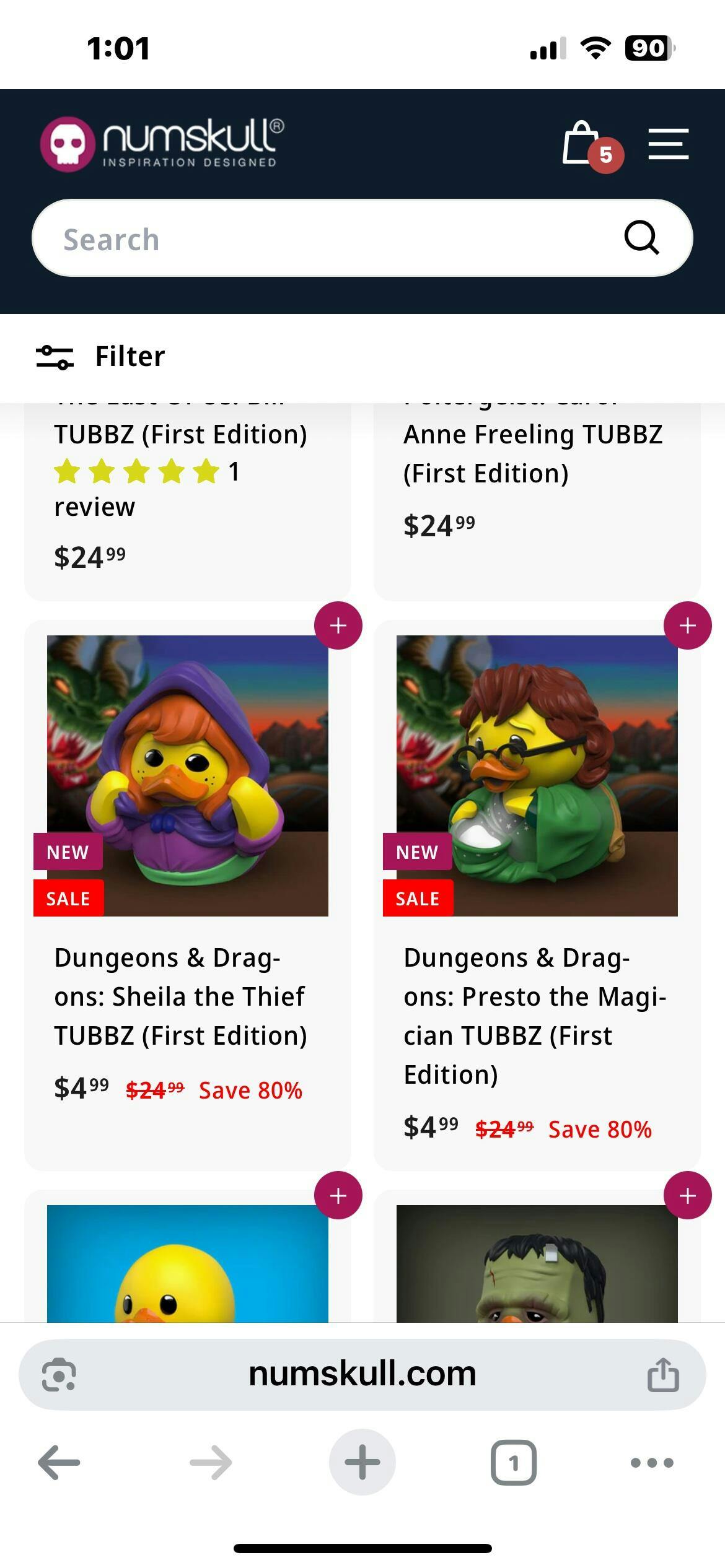Open the hamburger navigation menu
The width and height of the screenshot is (725, 1568).
point(668,144)
